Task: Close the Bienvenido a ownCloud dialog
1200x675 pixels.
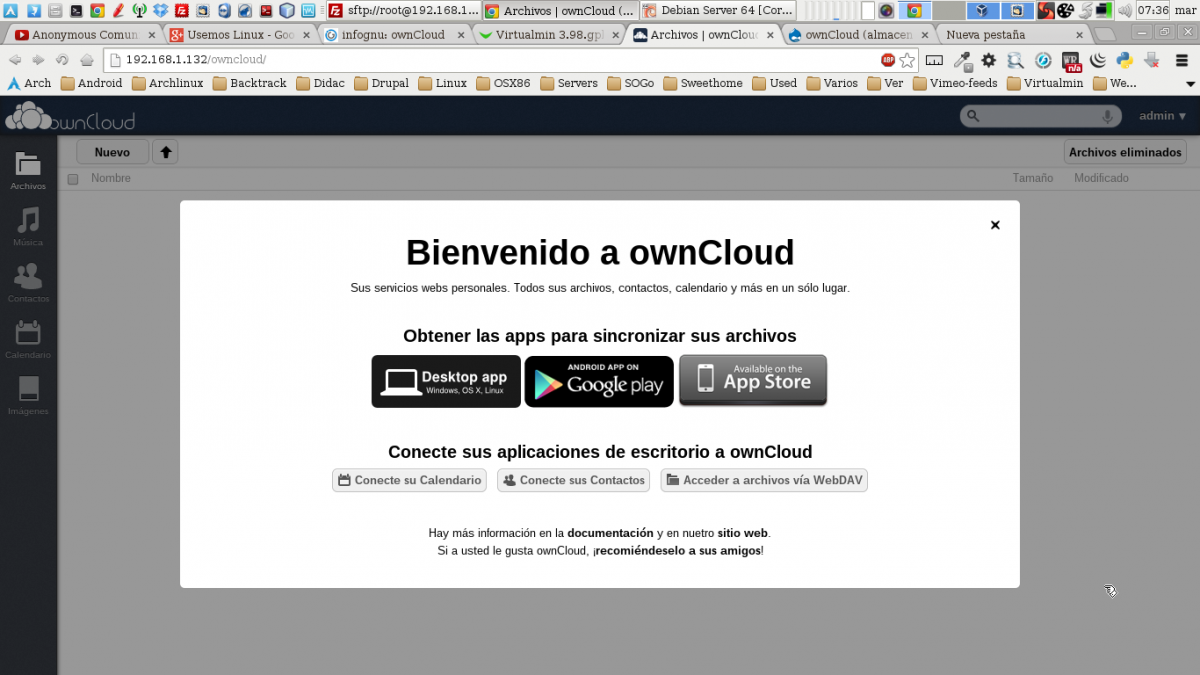Action: click(x=995, y=225)
